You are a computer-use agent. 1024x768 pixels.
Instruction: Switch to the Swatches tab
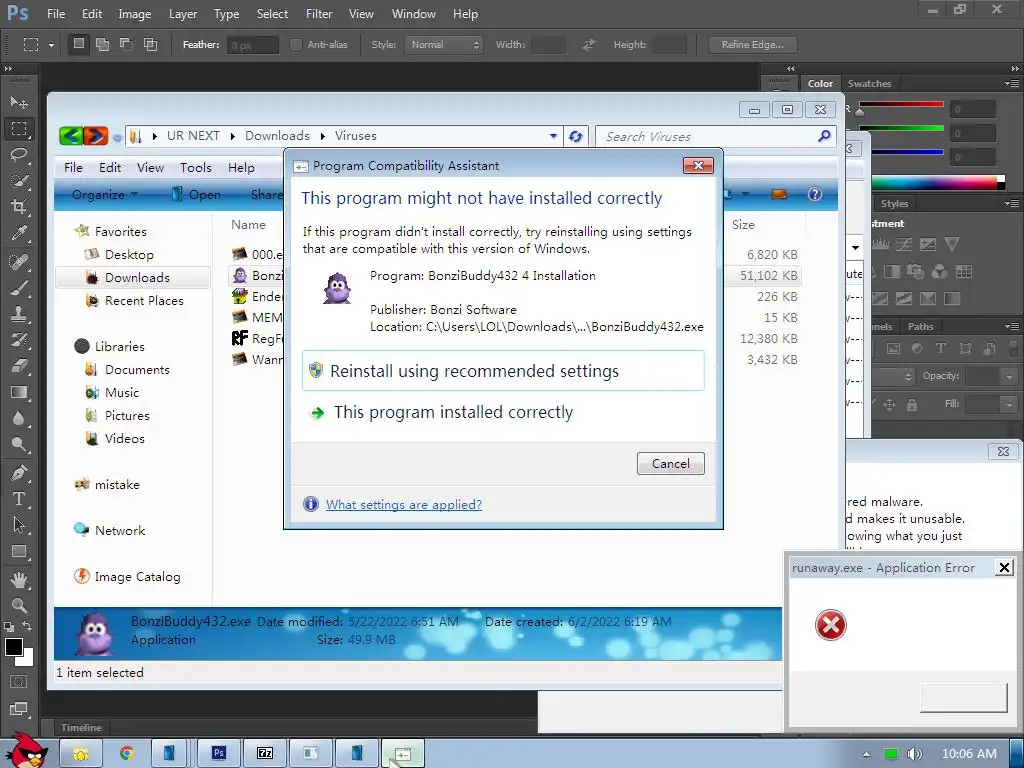(x=869, y=84)
